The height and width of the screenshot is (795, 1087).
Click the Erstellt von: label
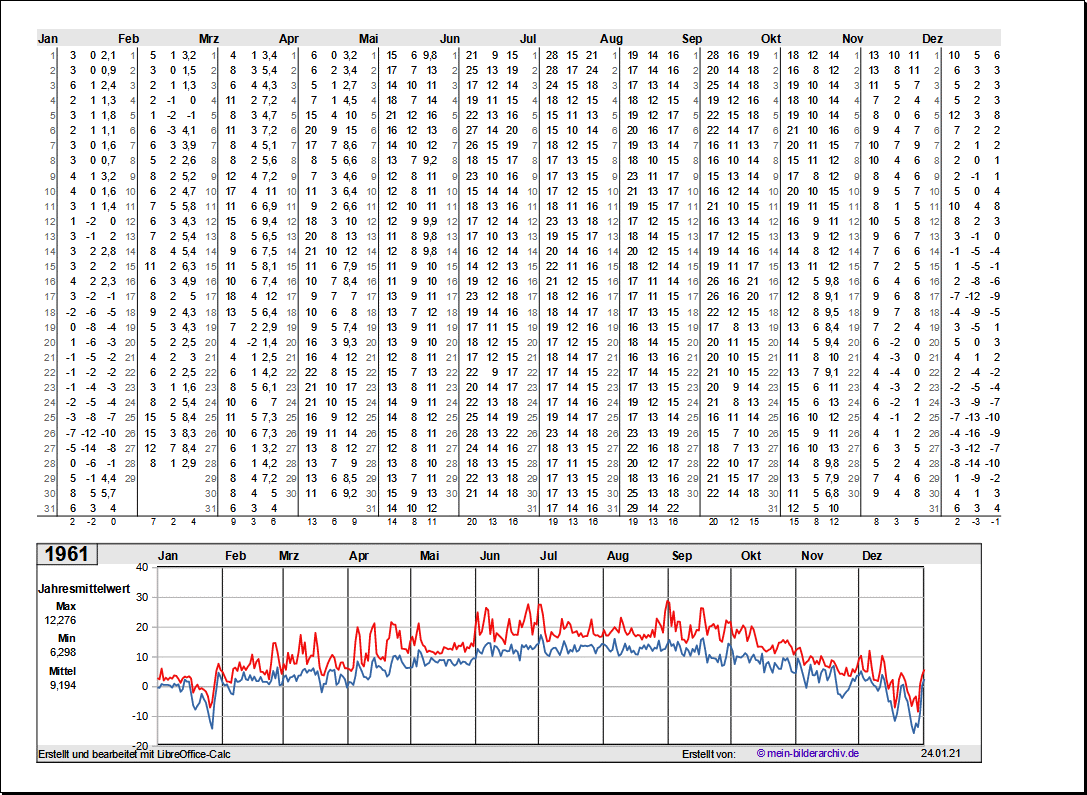coord(708,754)
